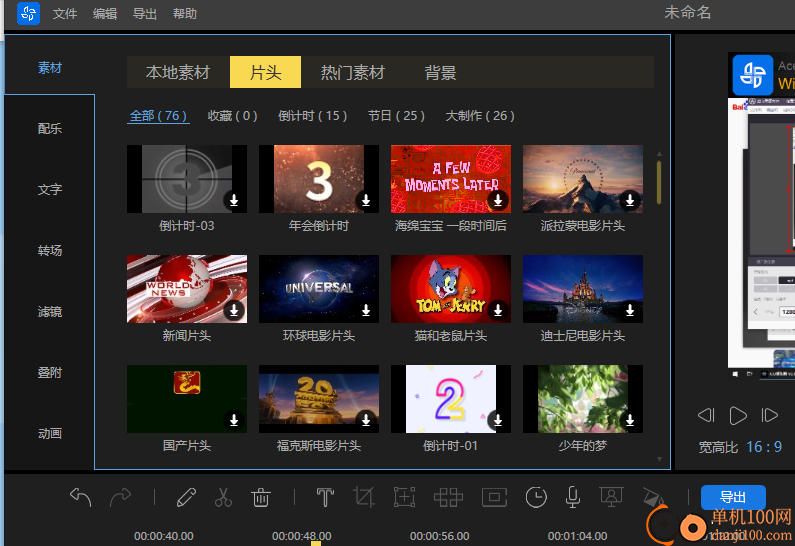795x546 pixels.
Task: Change the 16:9 aspect ratio setting
Action: (764, 447)
